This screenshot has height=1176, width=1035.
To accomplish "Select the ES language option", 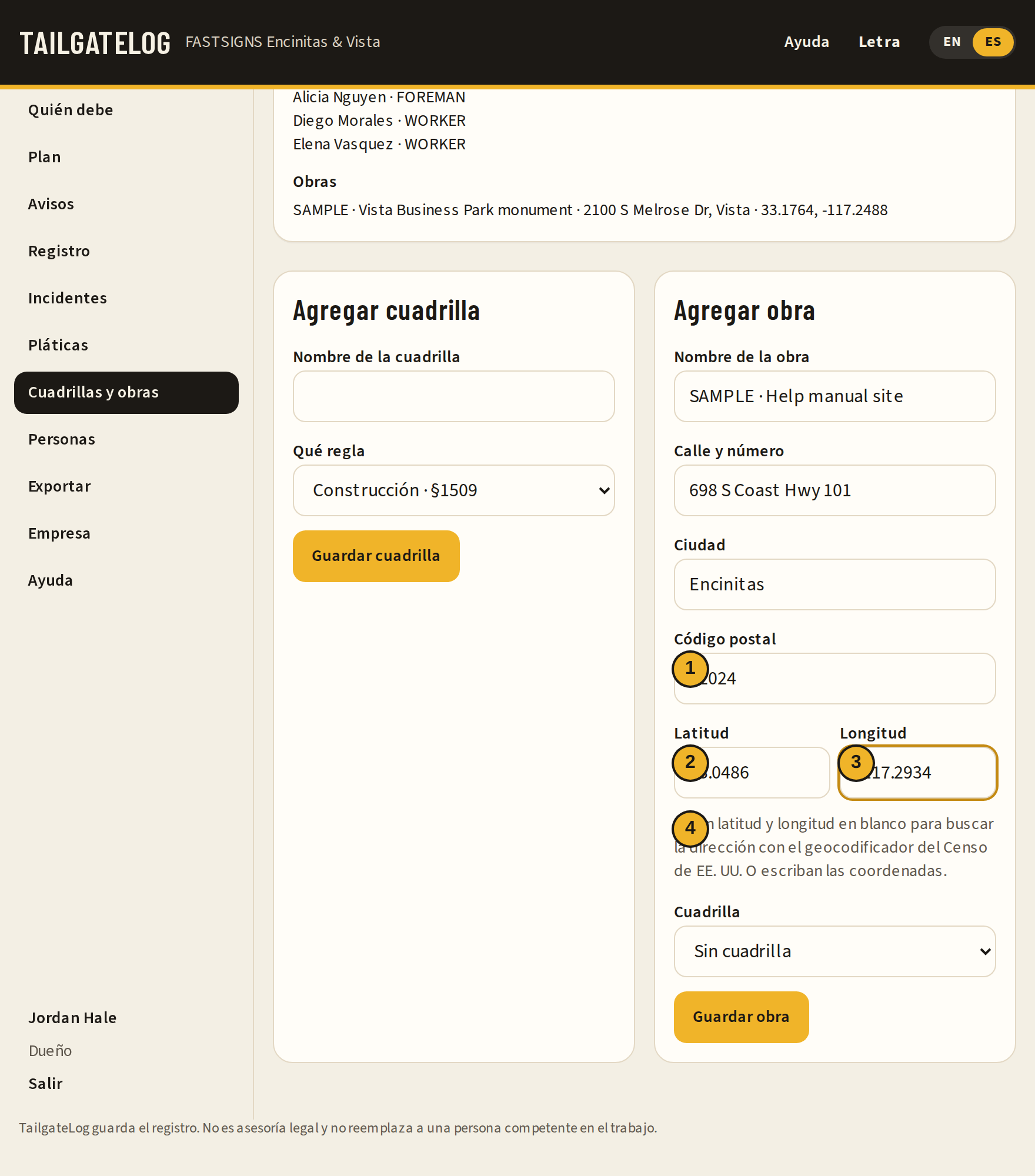I will tap(993, 42).
